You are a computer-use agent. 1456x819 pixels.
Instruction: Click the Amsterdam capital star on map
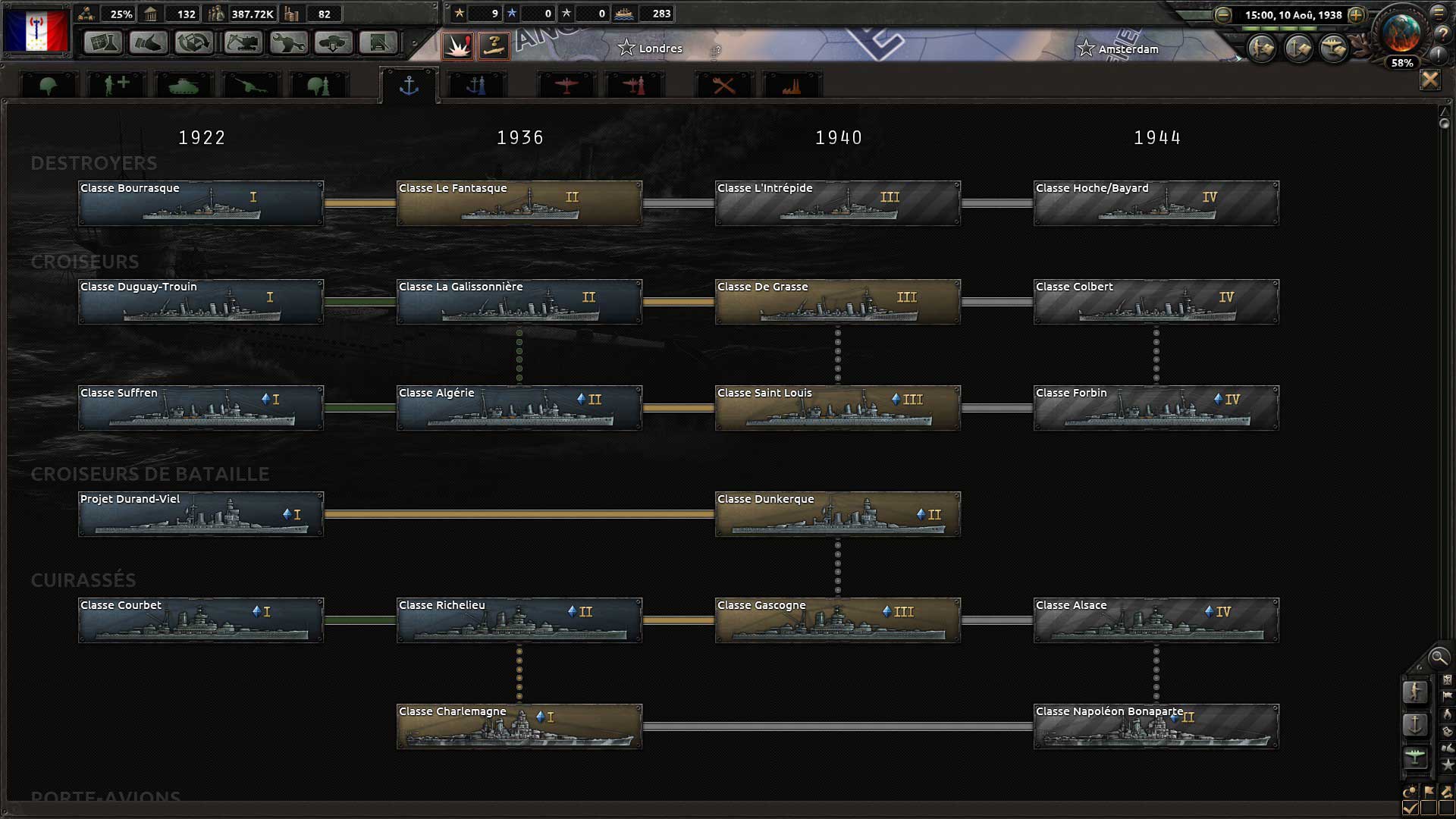pyautogui.click(x=1086, y=49)
